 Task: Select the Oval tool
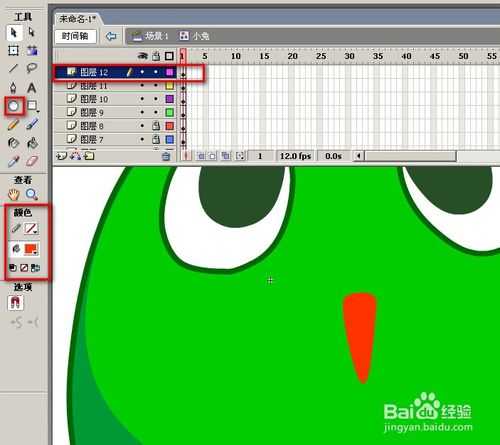tap(14, 106)
